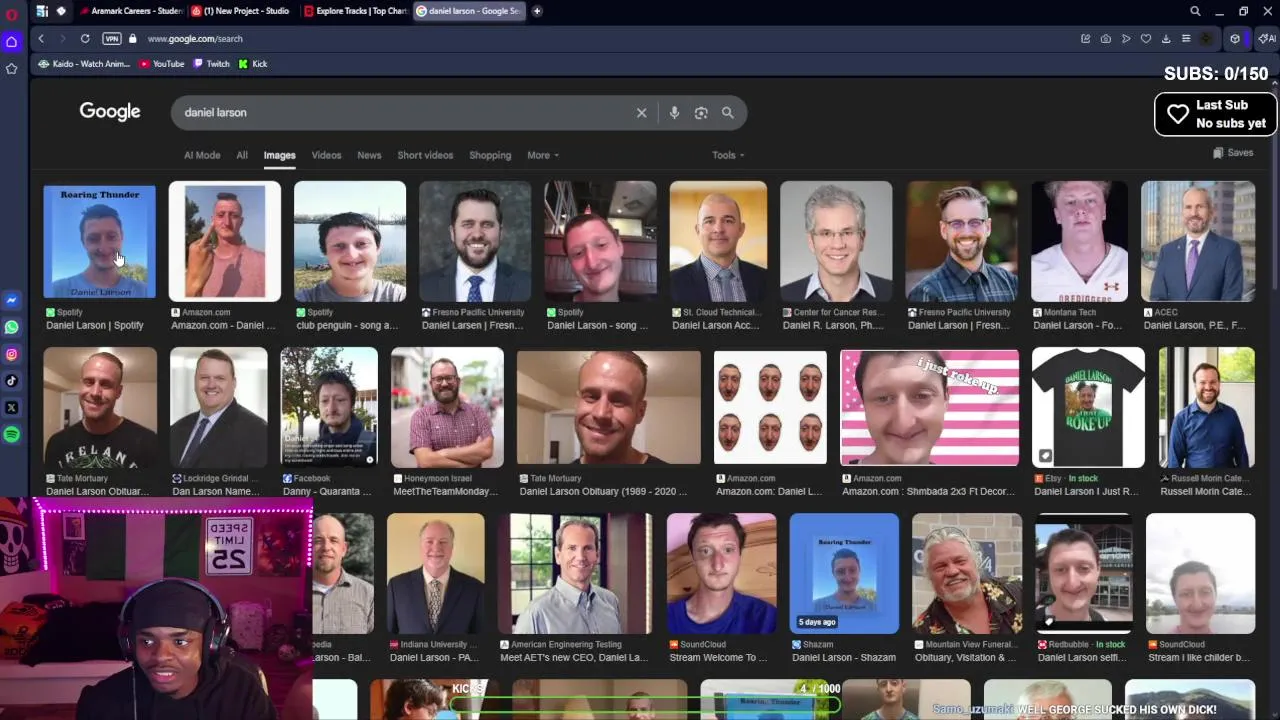Open the WhatsApp sidebar panel
1280x720 pixels.
pyautogui.click(x=11, y=327)
